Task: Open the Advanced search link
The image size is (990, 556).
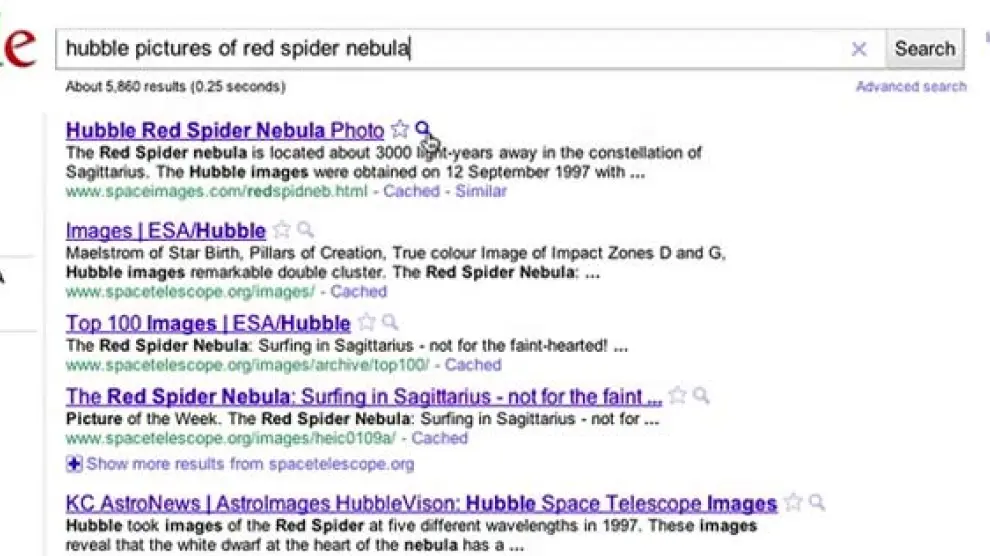Action: [x=911, y=87]
